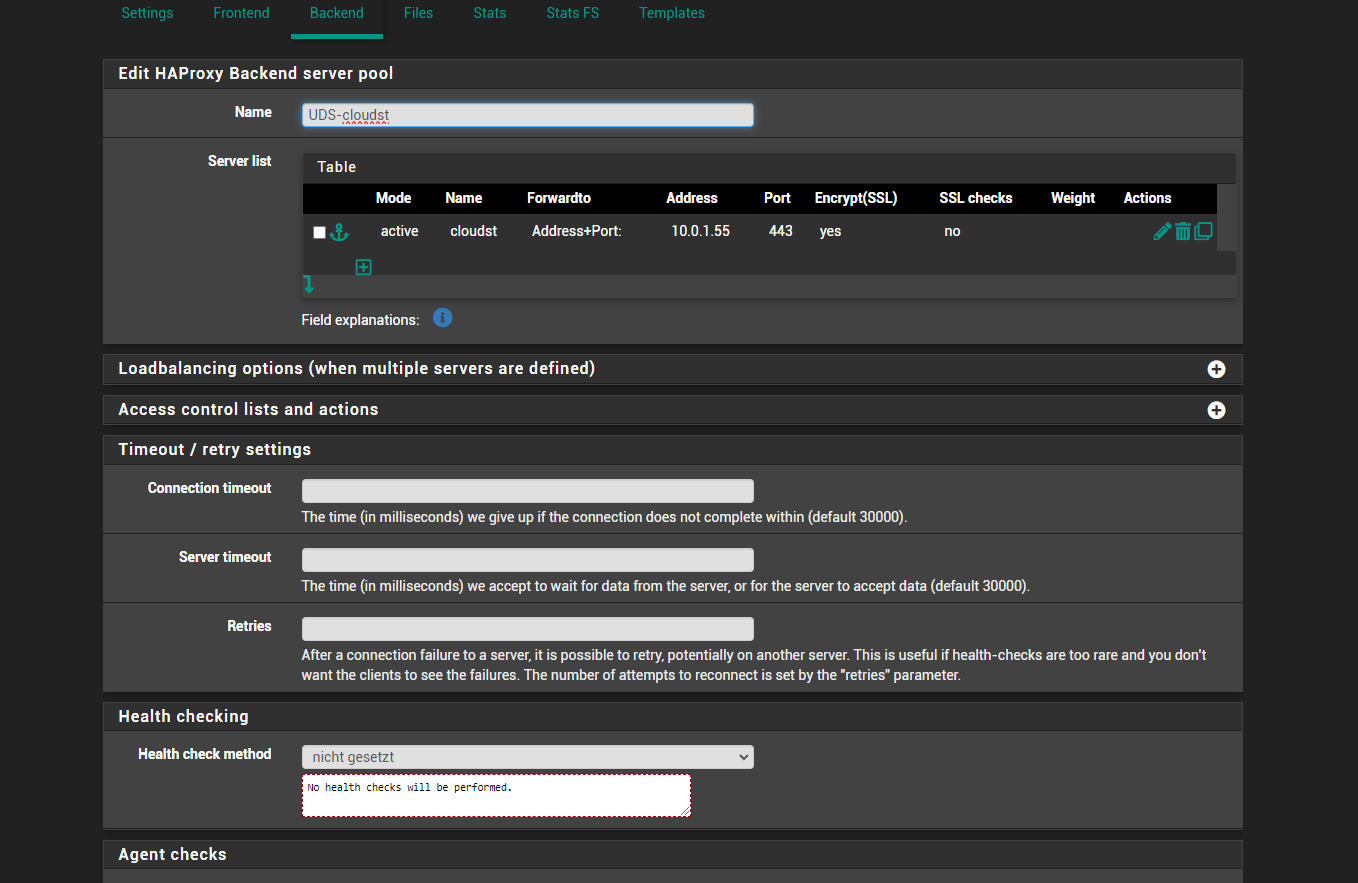Click the port value 443
This screenshot has height=883, width=1358.
click(x=781, y=231)
